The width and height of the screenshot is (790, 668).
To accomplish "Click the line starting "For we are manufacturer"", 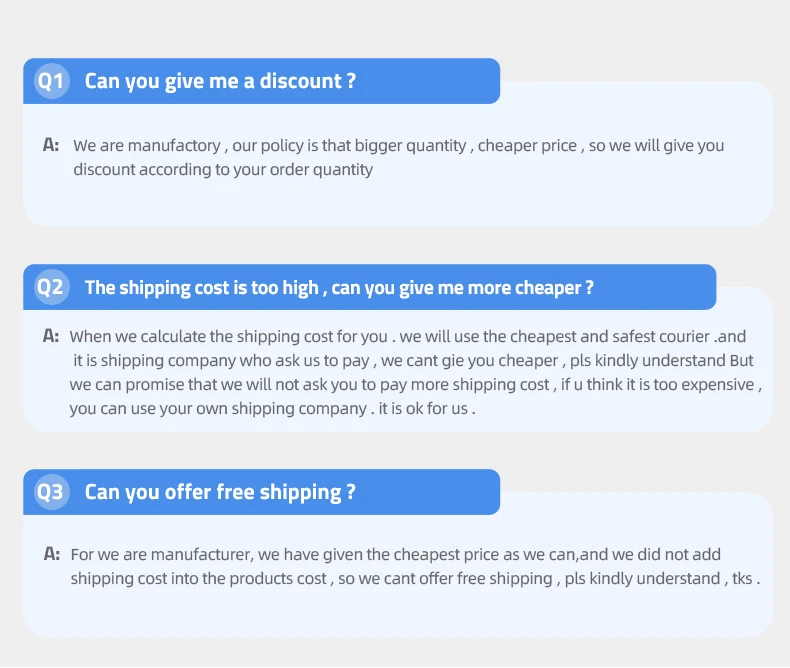I will point(395,555).
